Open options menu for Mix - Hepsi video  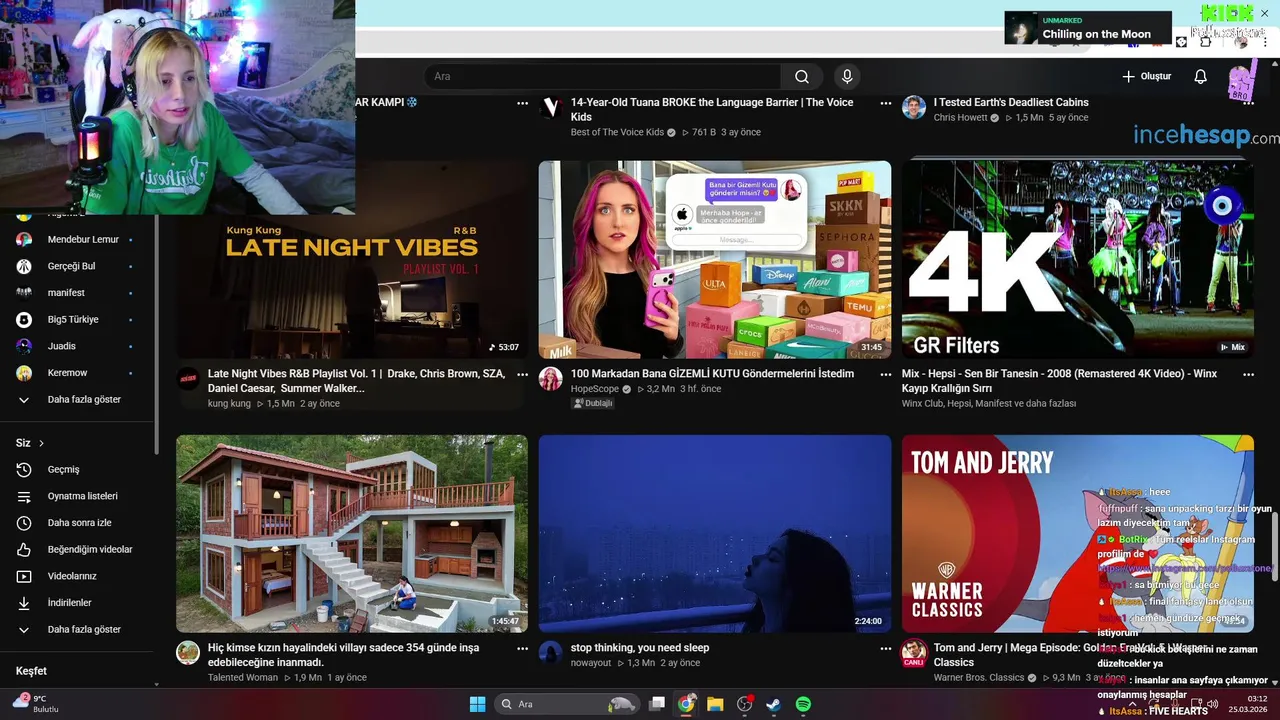tap(1248, 374)
